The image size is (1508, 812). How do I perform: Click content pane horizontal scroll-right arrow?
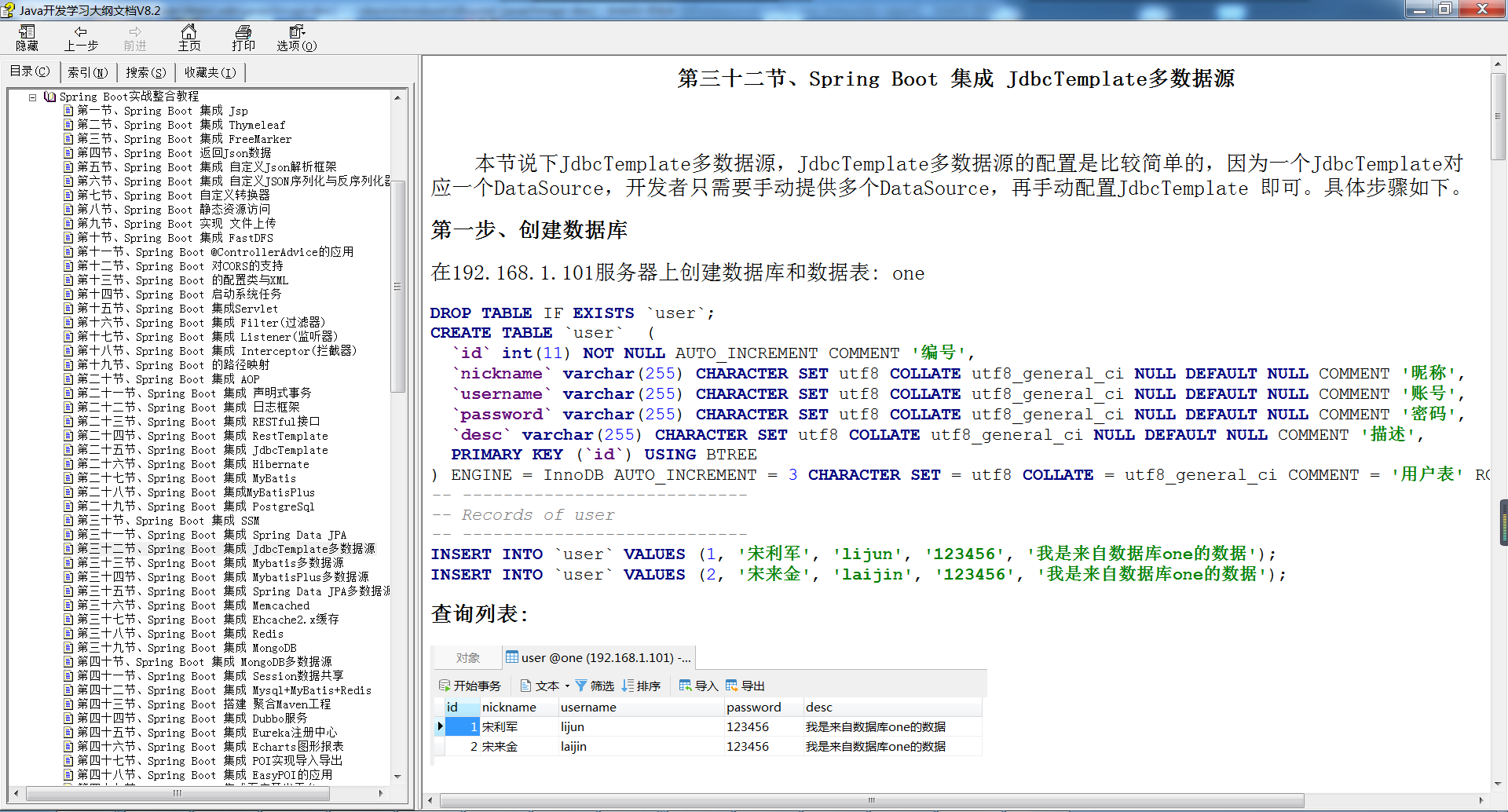pyautogui.click(x=1481, y=800)
